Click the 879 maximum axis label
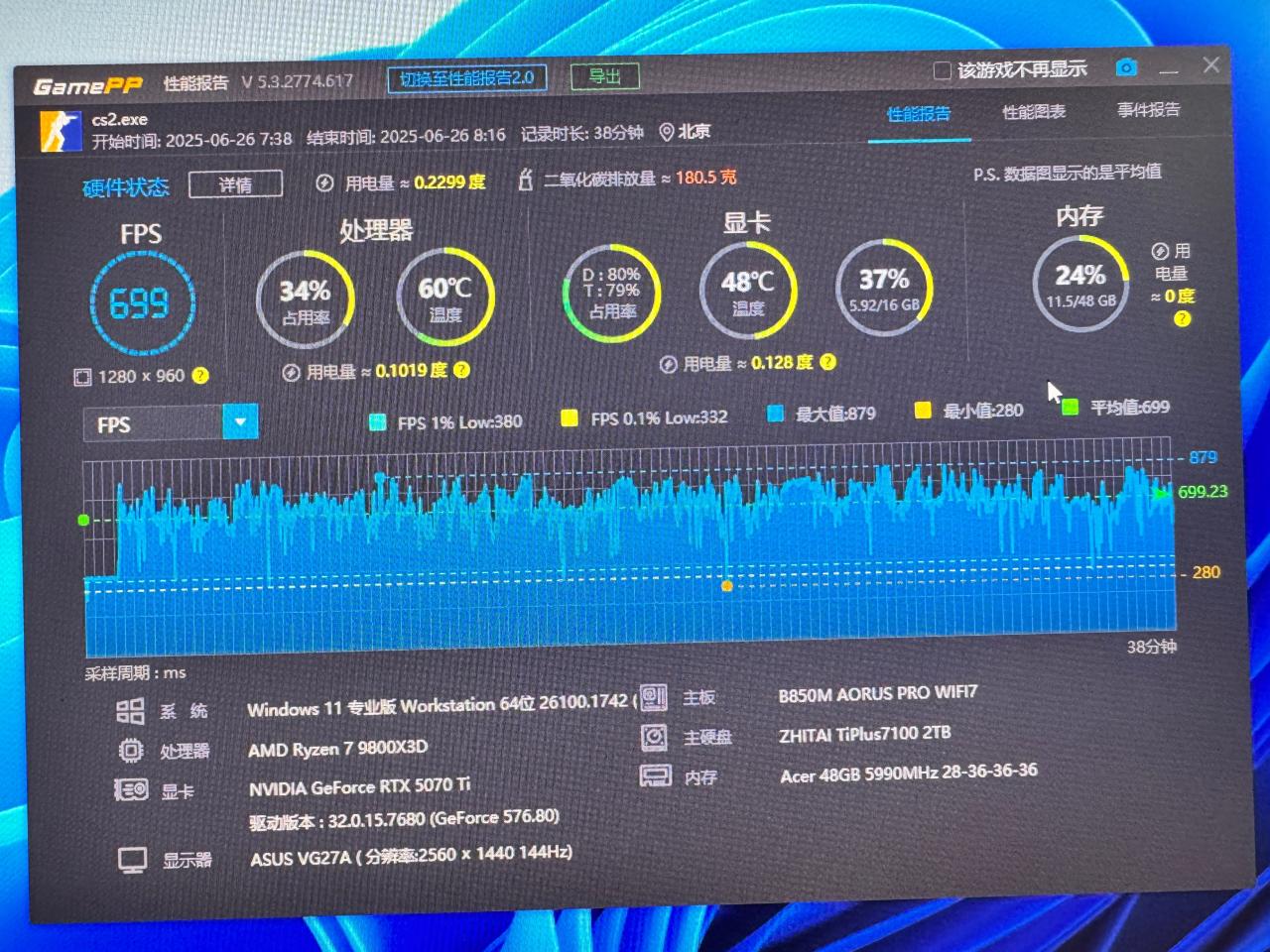 (x=1203, y=457)
